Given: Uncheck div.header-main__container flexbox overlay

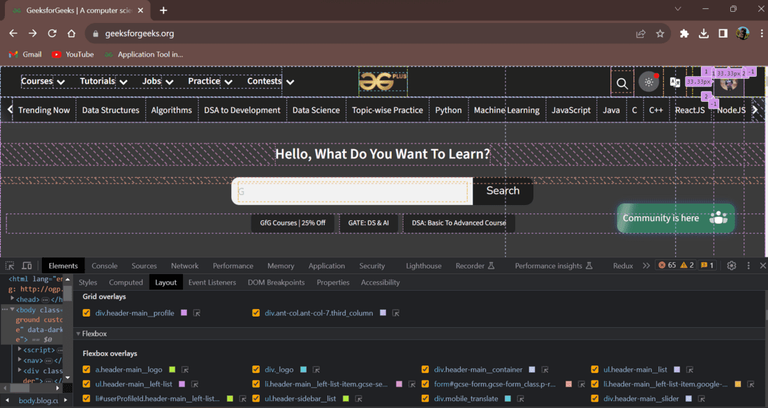Looking at the screenshot, I should tap(425, 370).
